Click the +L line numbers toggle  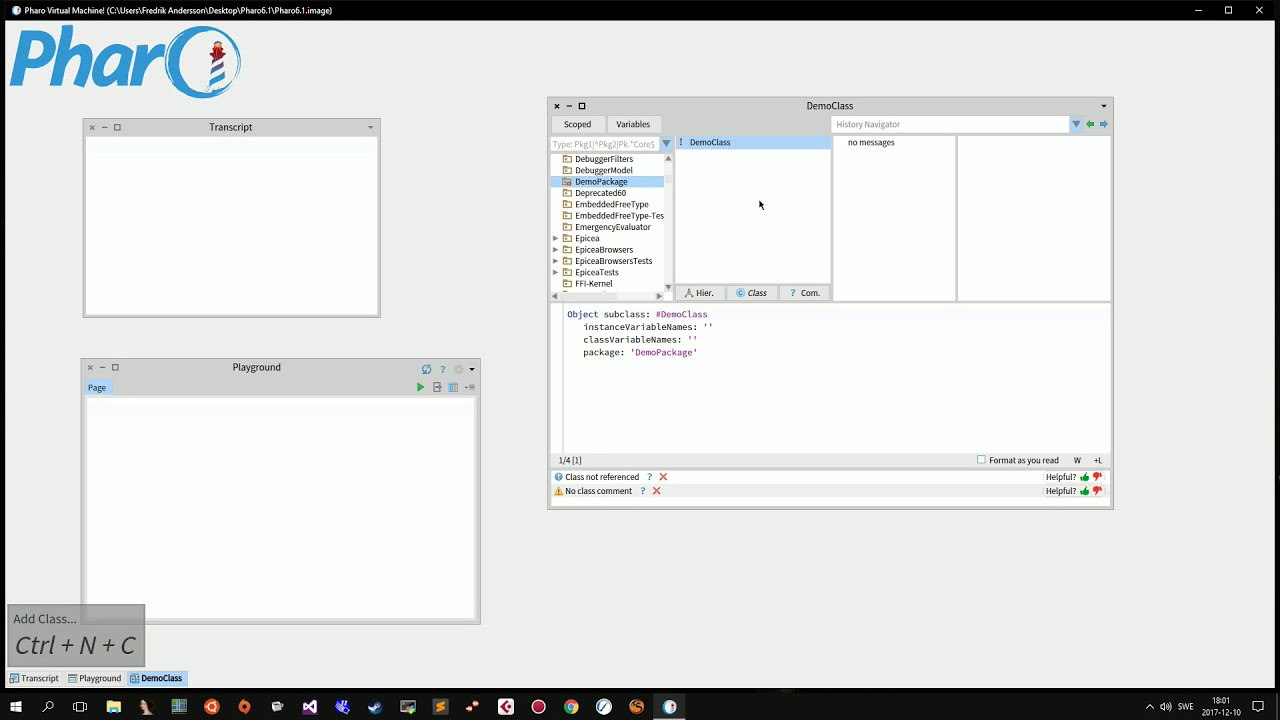click(x=1098, y=460)
